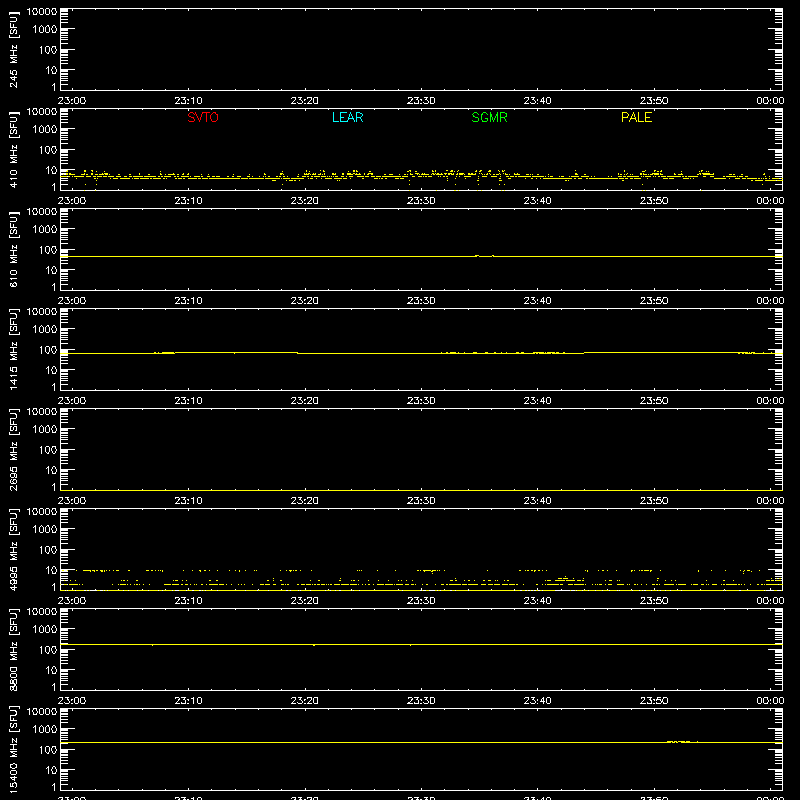
Task: Click the 100 y-axis label of 4995 MHz panel
Action: (48, 550)
